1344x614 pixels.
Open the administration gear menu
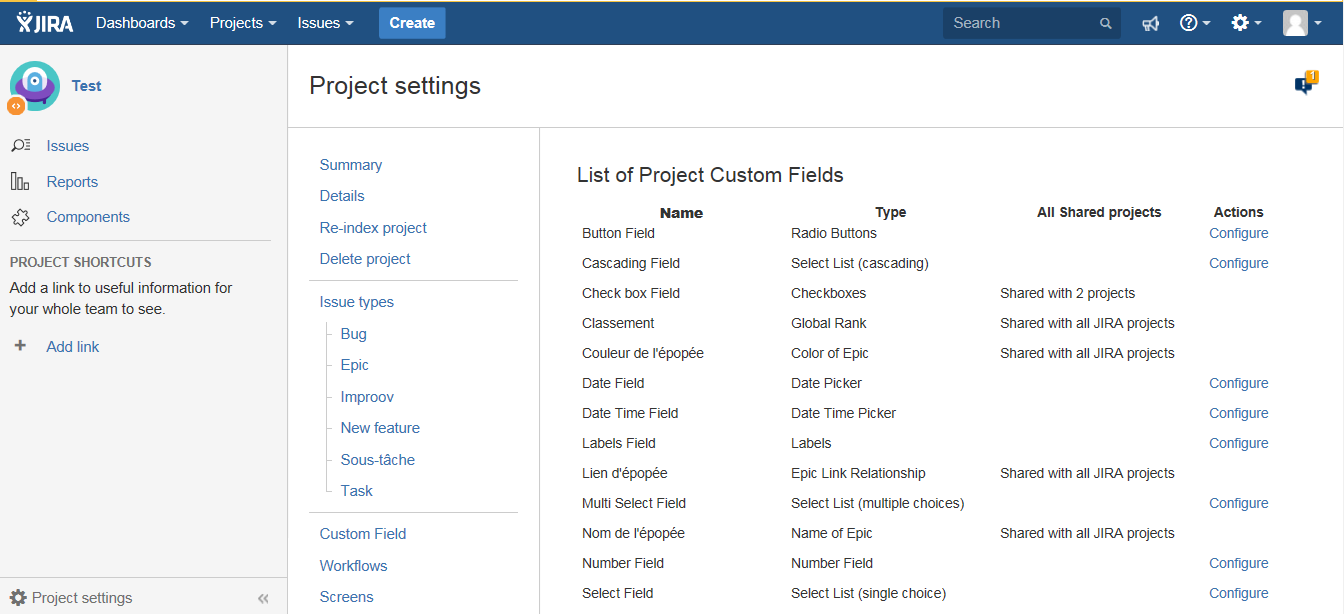[1246, 23]
